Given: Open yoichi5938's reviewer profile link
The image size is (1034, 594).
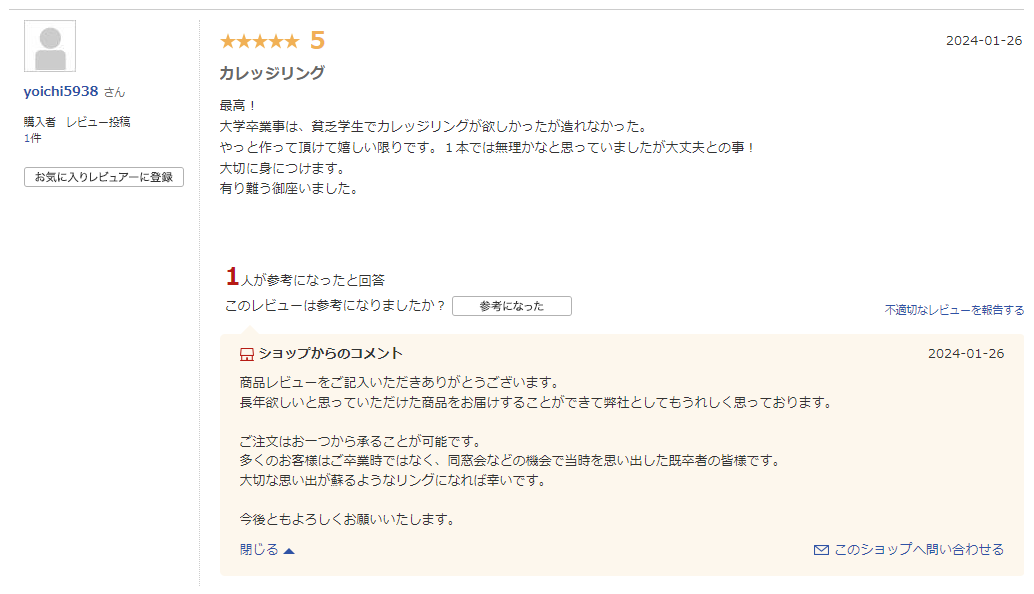Looking at the screenshot, I should click(61, 91).
